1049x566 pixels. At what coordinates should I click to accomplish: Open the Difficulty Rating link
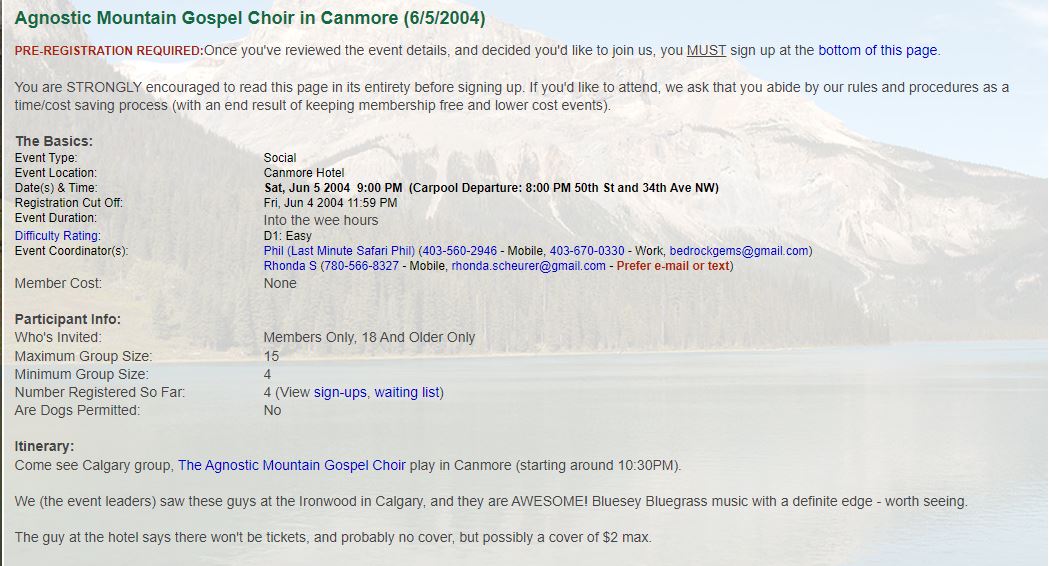(x=57, y=236)
